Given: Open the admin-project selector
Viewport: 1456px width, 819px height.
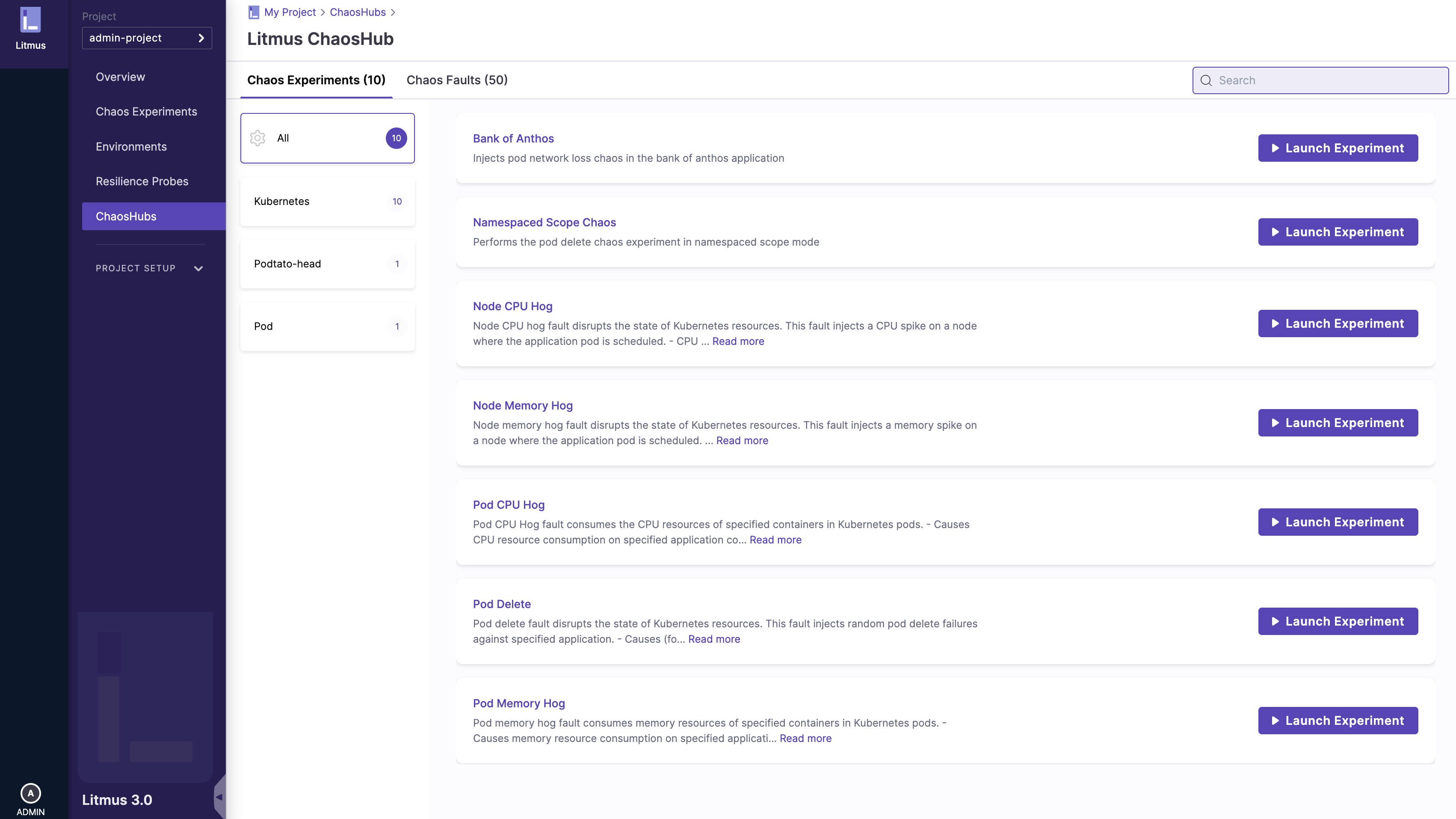Looking at the screenshot, I should click(147, 38).
